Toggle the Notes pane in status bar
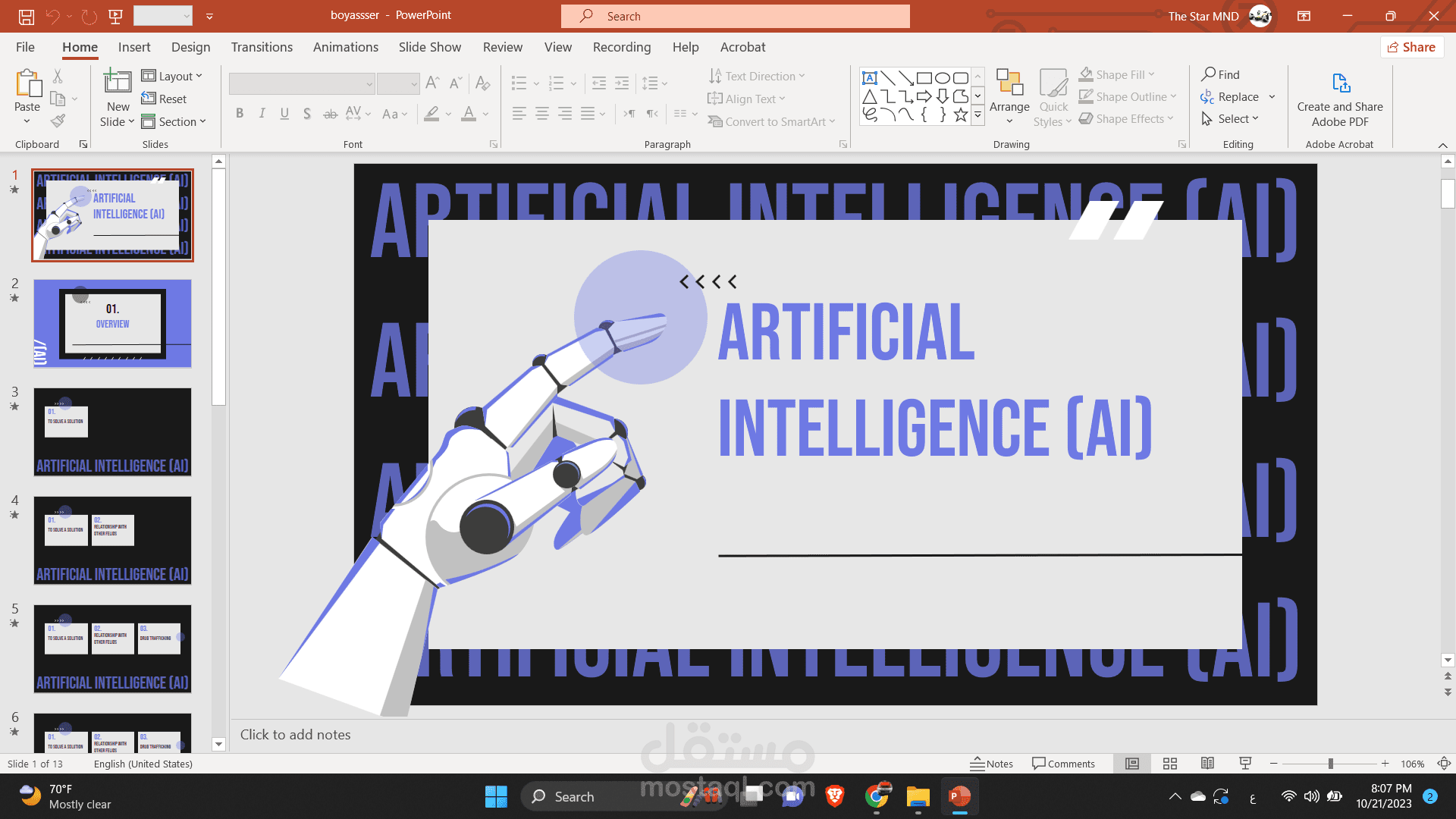This screenshot has height=819, width=1456. tap(992, 764)
